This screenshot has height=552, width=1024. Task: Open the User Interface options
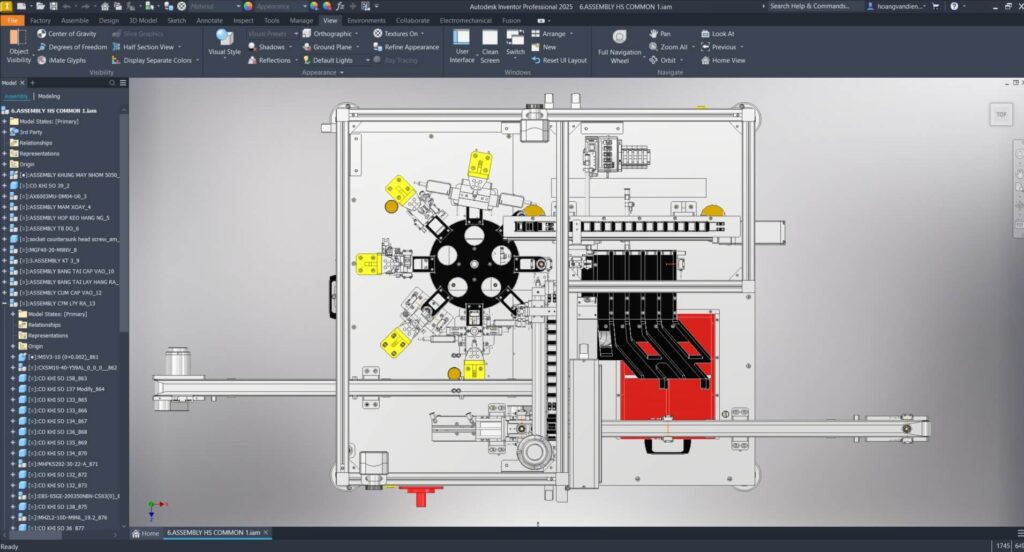point(462,46)
